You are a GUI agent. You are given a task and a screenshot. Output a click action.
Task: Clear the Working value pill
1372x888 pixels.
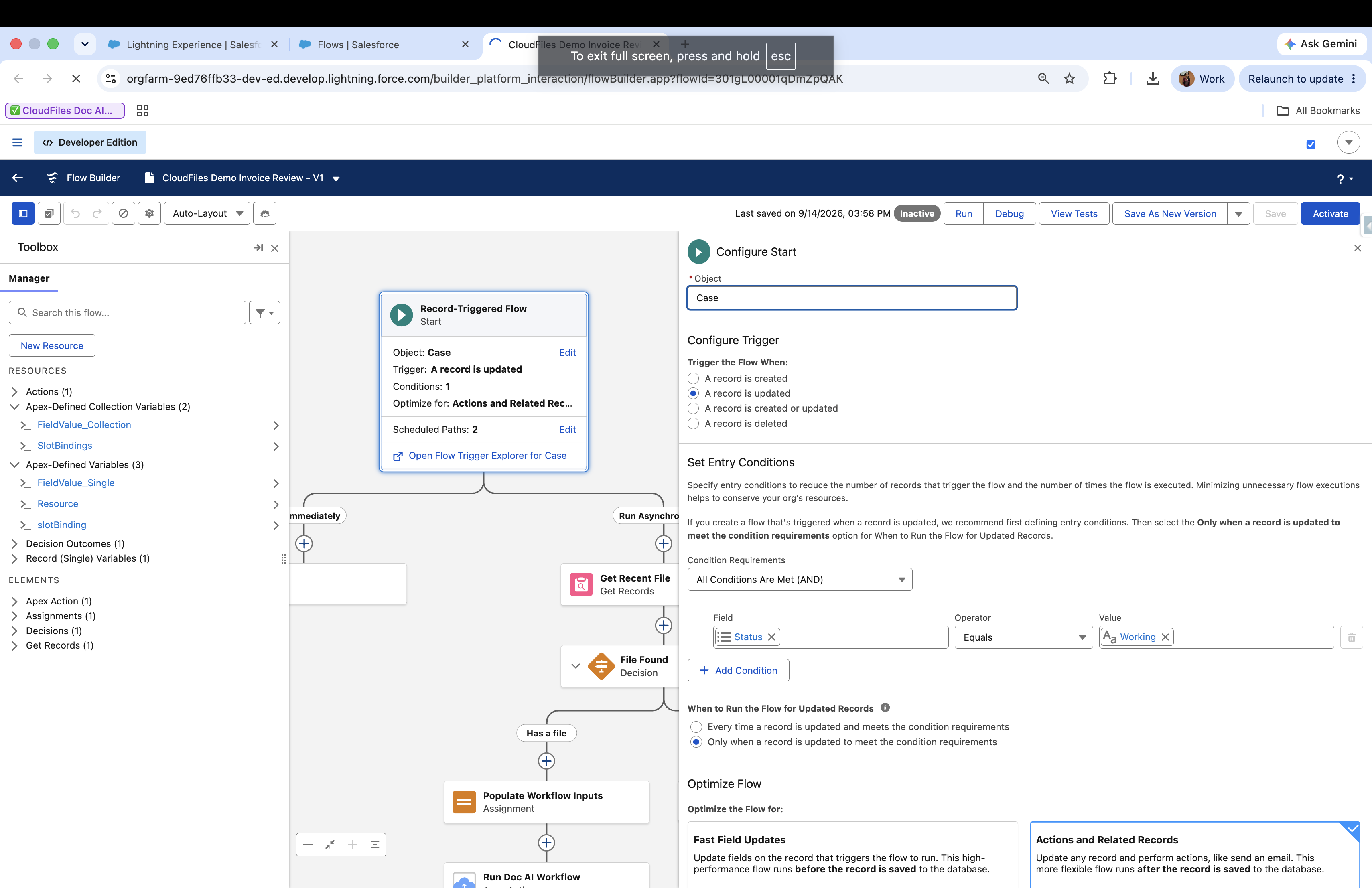[x=1165, y=637]
